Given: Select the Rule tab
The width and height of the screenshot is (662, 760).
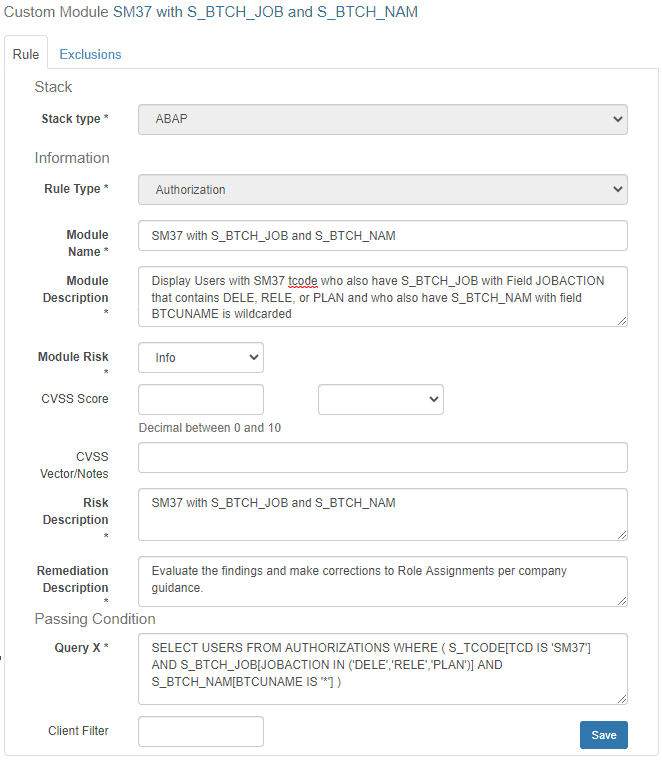Looking at the screenshot, I should pyautogui.click(x=26, y=54).
